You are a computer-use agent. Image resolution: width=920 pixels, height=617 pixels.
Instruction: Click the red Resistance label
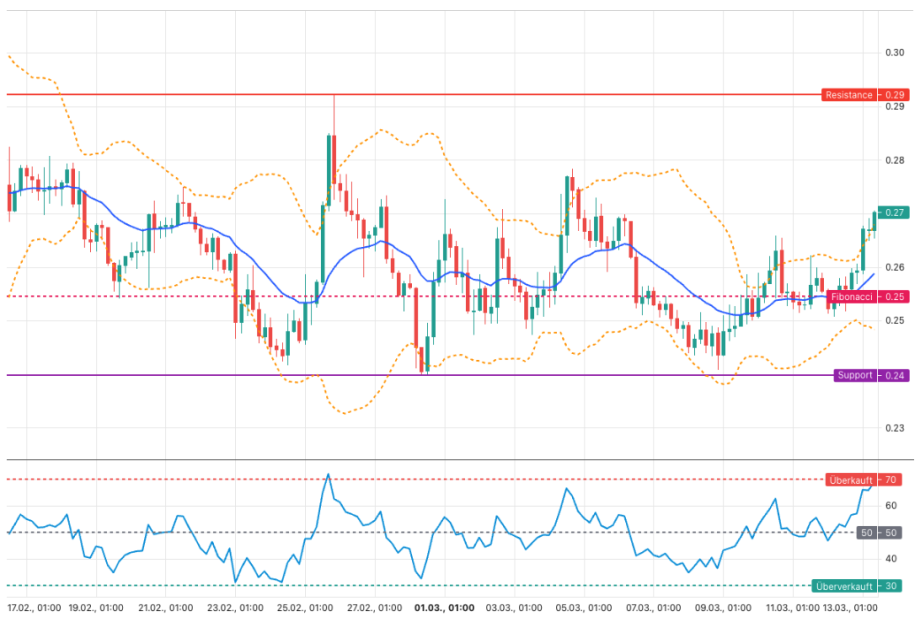849,95
